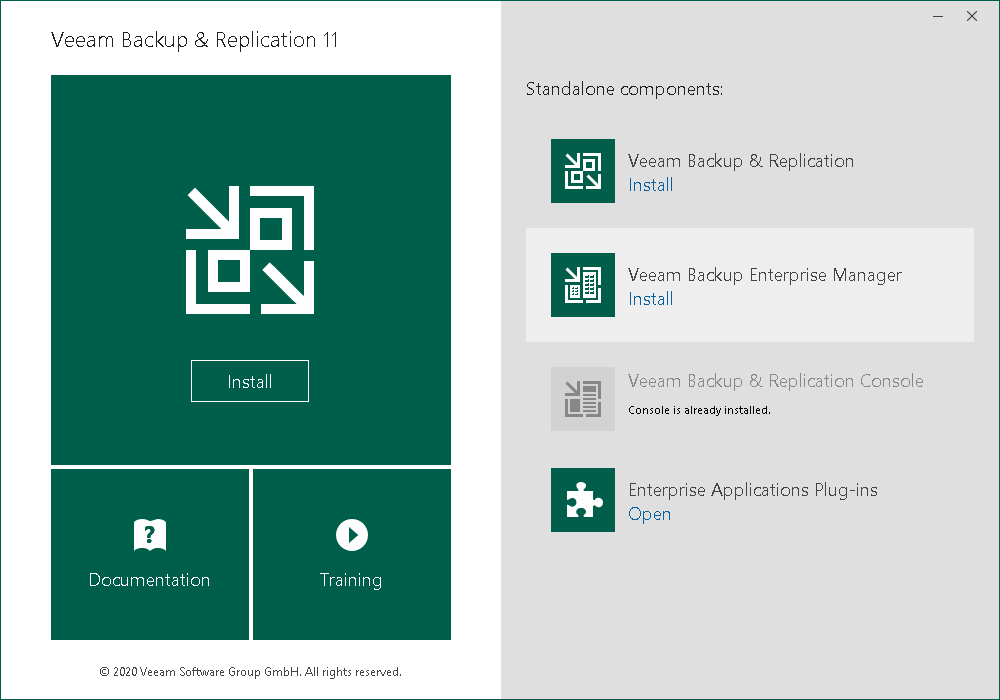Click the question mark inside the Documentation icon
The height and width of the screenshot is (700, 1000).
(149, 534)
